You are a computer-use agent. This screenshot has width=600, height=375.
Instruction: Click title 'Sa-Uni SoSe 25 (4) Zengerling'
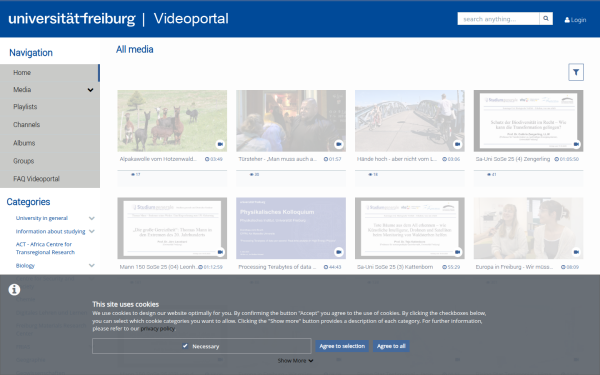point(513,159)
